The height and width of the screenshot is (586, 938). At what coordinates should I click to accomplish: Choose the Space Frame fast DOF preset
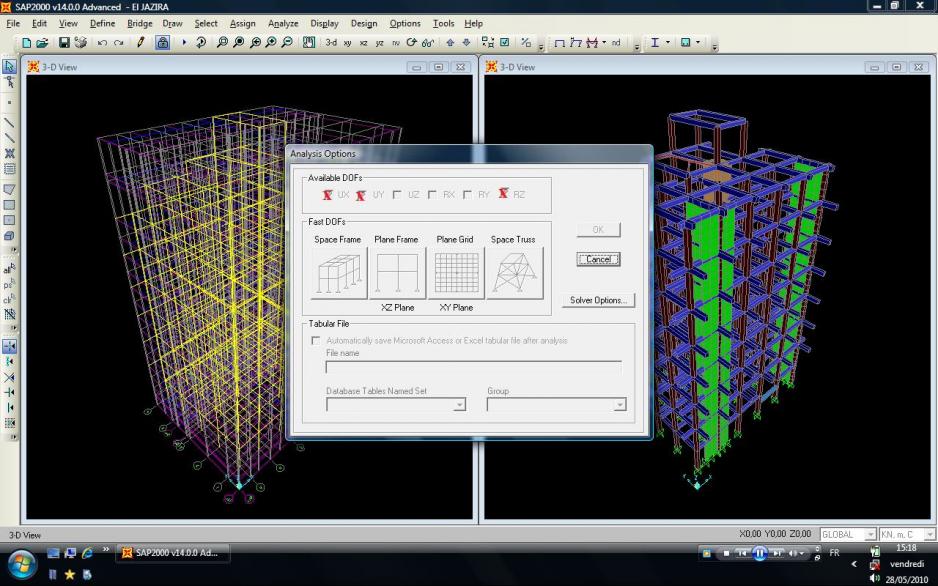click(339, 273)
